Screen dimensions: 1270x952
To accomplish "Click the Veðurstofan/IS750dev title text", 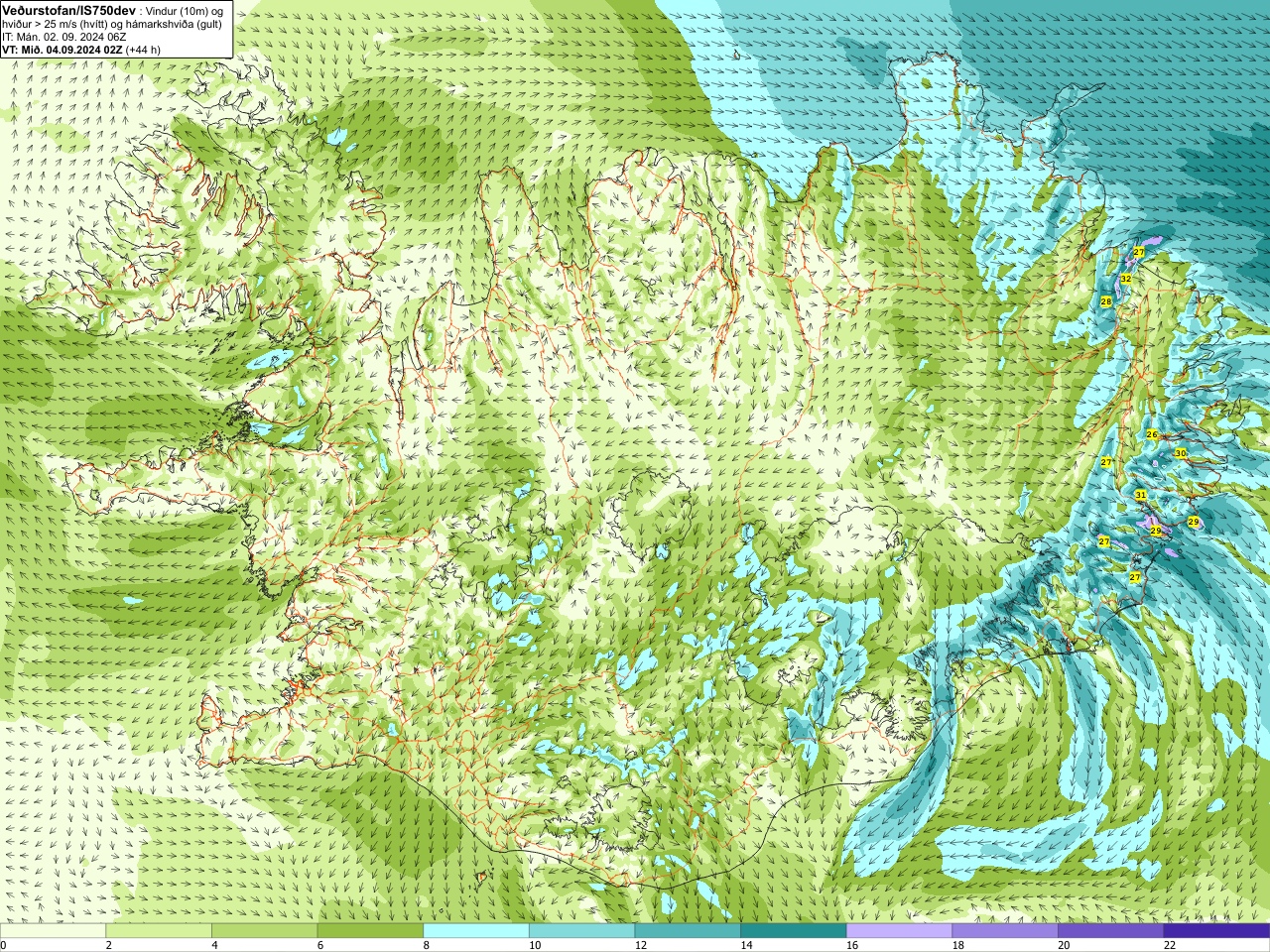I will 68,9.
